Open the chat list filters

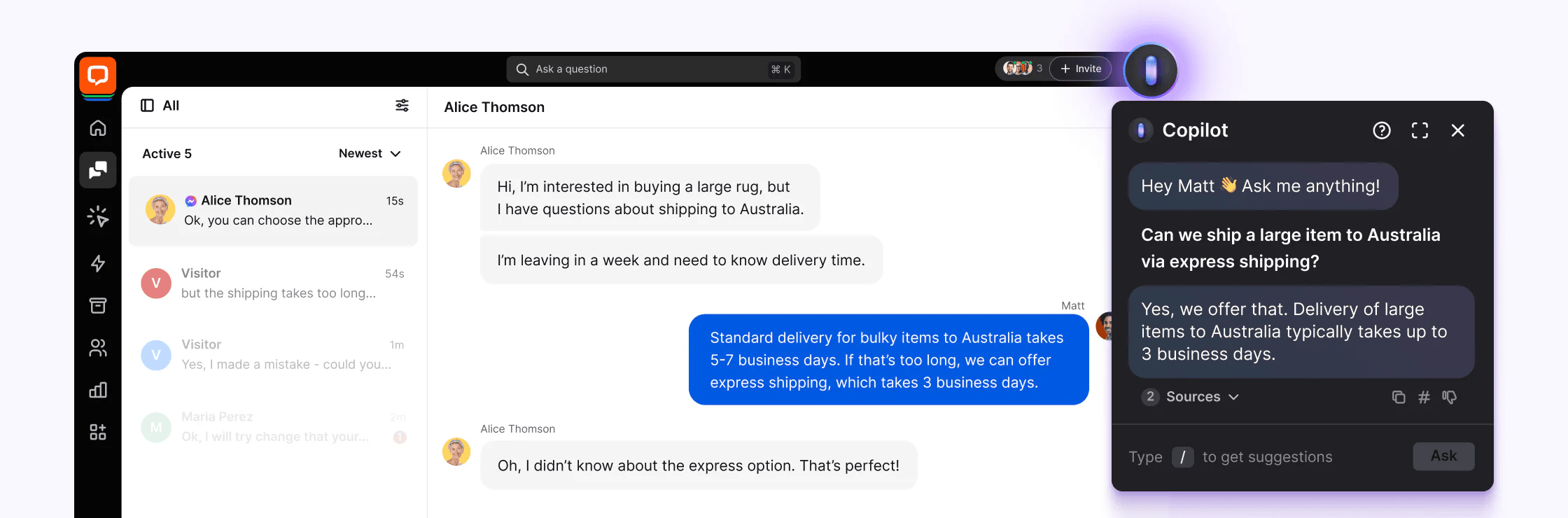402,105
